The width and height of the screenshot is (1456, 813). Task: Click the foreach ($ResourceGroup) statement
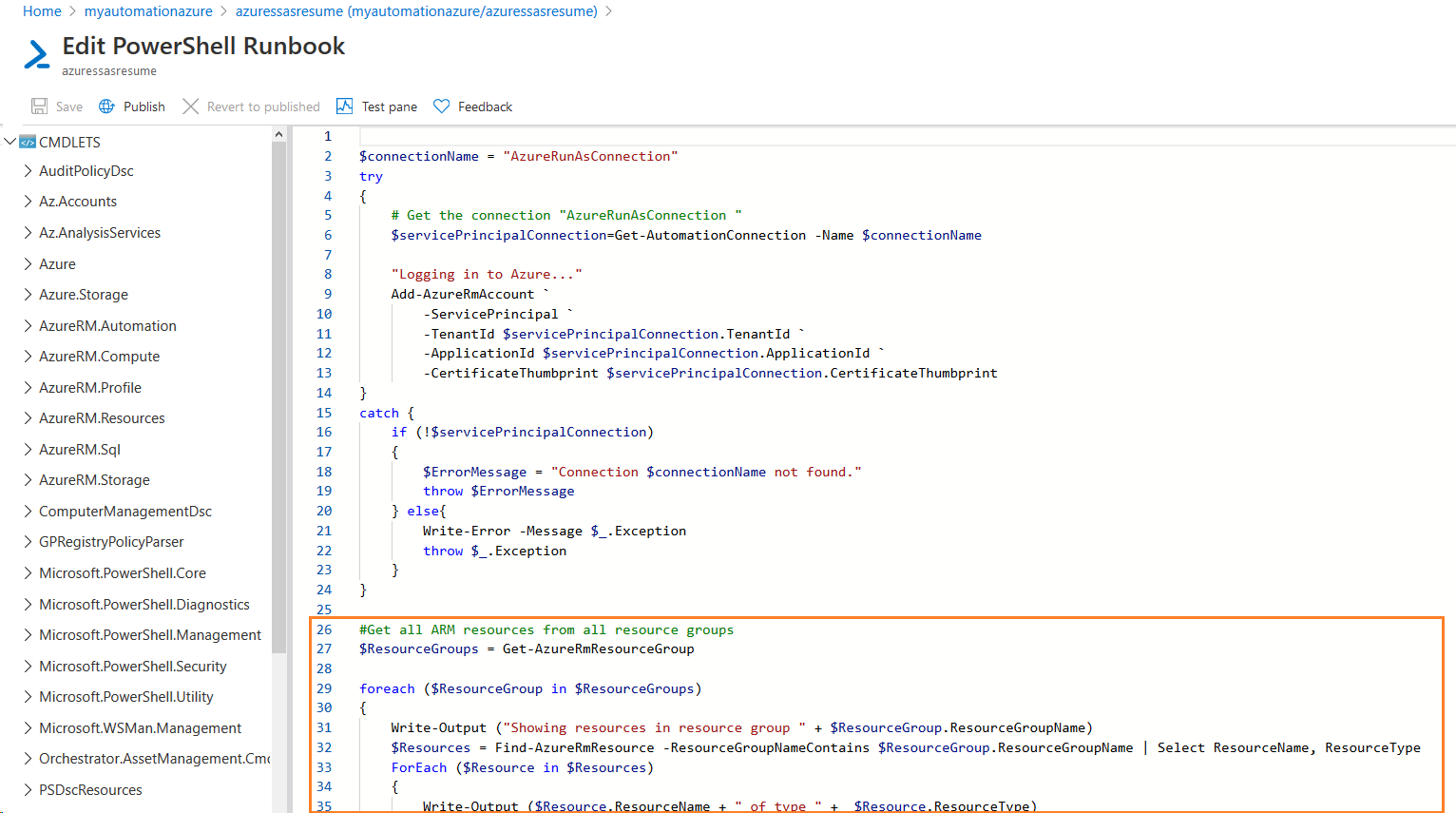click(530, 688)
